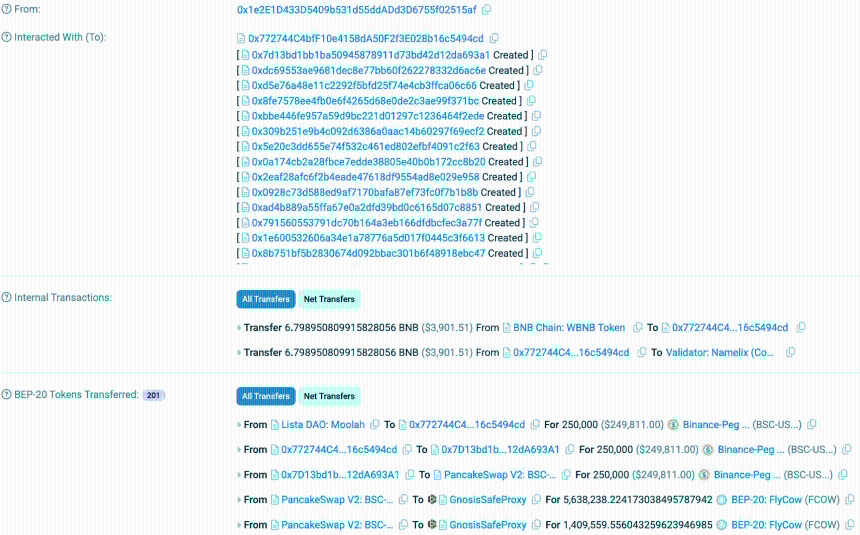Screen dimensions: 860x535
Task: Copy created address 0xdc69553ae968...
Action: pos(538,70)
